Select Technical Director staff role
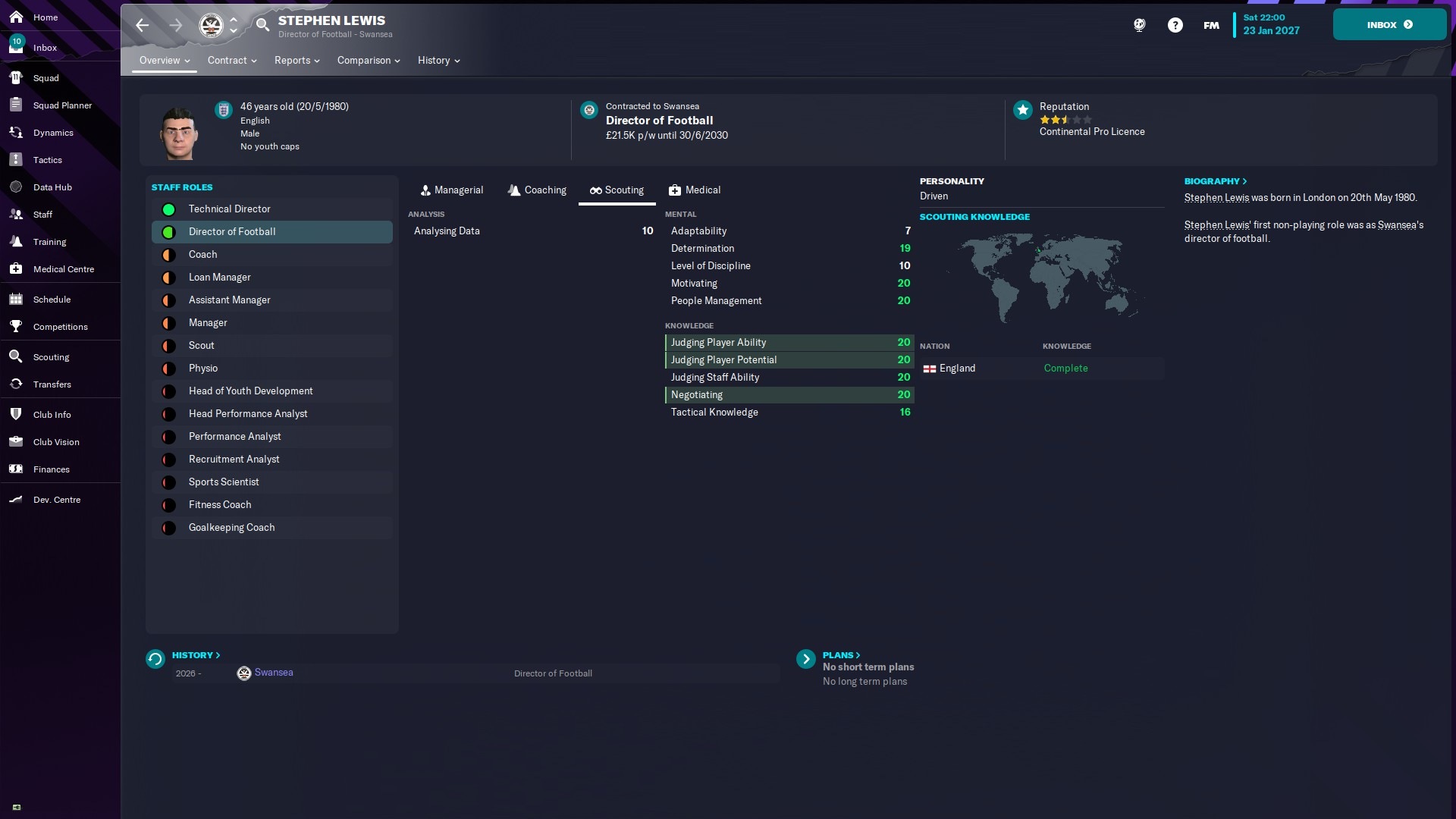 tap(272, 209)
